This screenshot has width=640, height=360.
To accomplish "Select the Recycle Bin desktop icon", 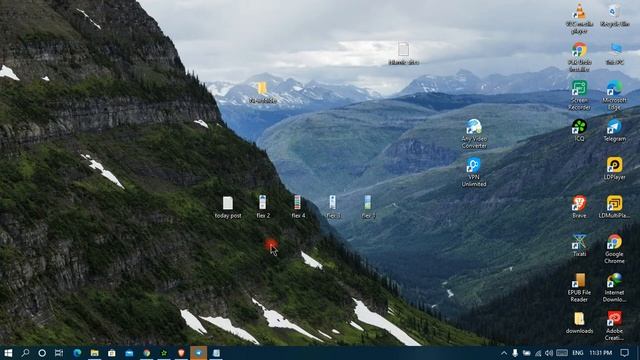I will [614, 14].
